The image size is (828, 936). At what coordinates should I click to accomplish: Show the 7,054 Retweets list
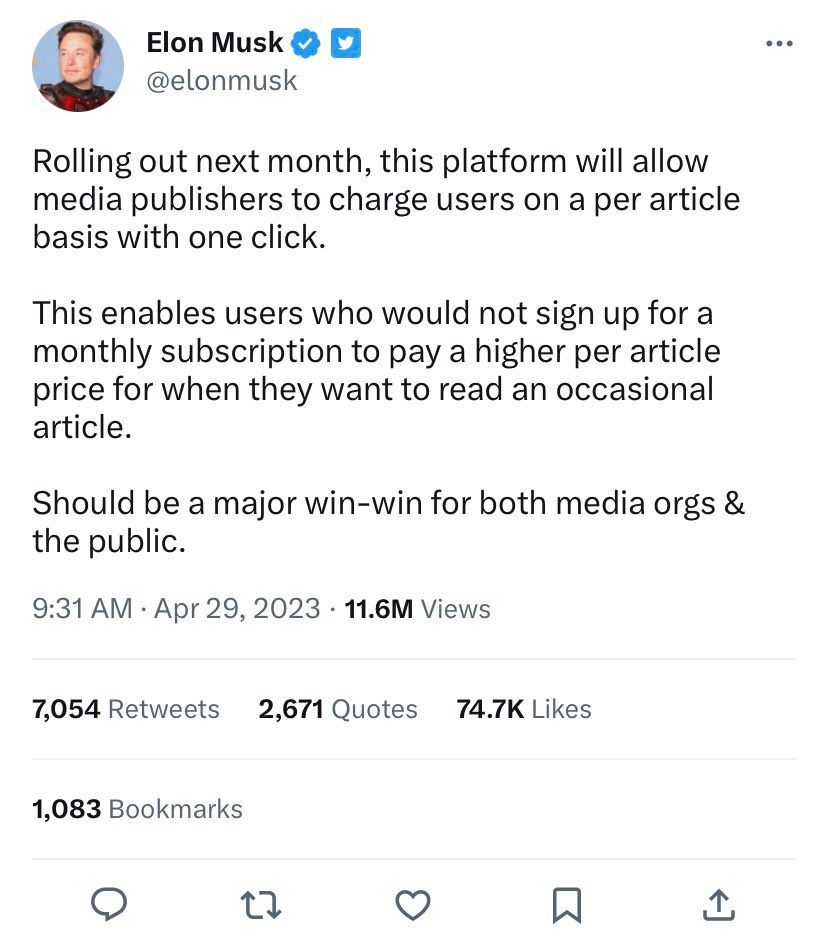point(126,709)
